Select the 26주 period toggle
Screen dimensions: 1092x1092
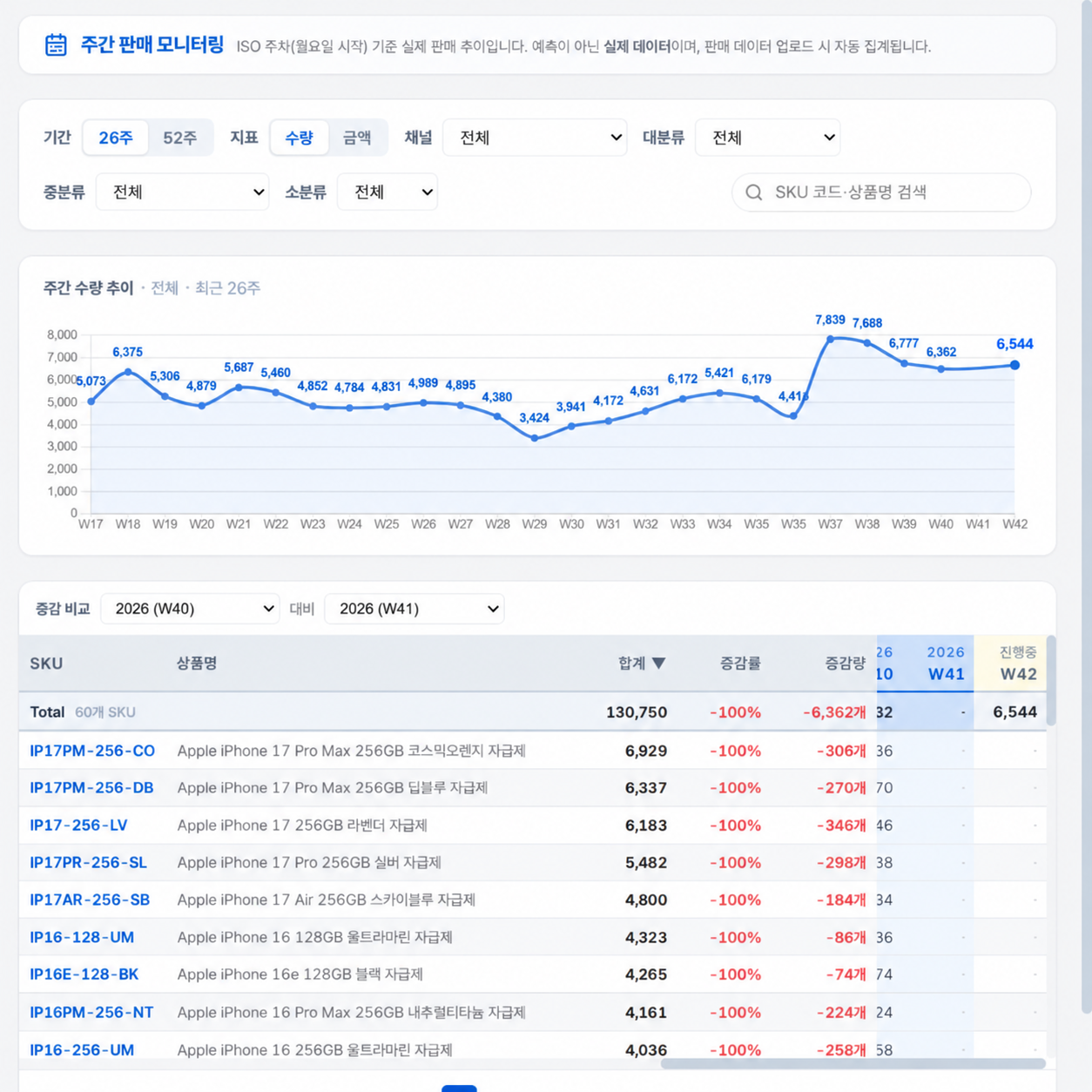coord(115,138)
